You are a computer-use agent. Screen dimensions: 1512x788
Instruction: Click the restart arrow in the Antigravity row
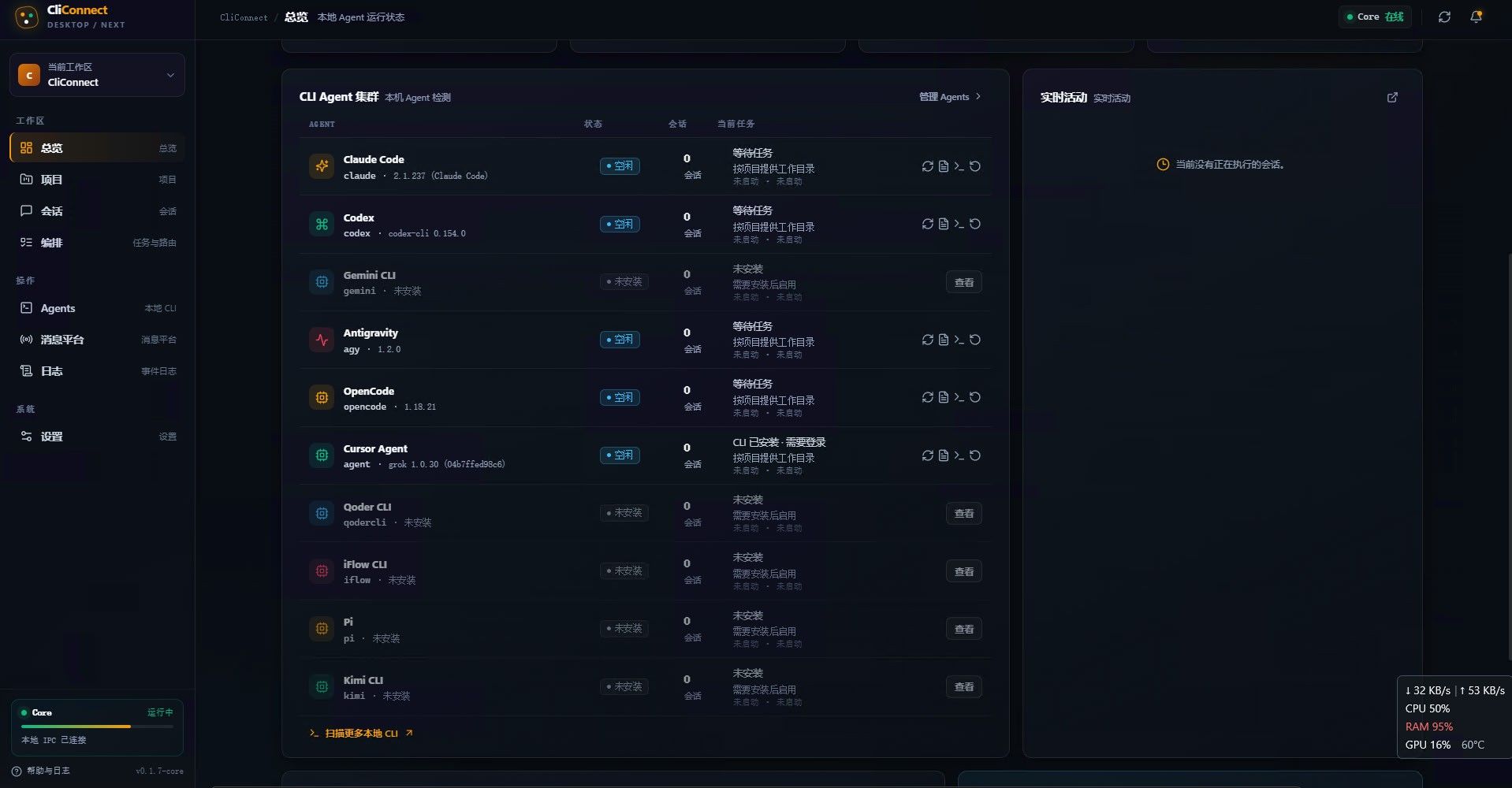(x=975, y=340)
